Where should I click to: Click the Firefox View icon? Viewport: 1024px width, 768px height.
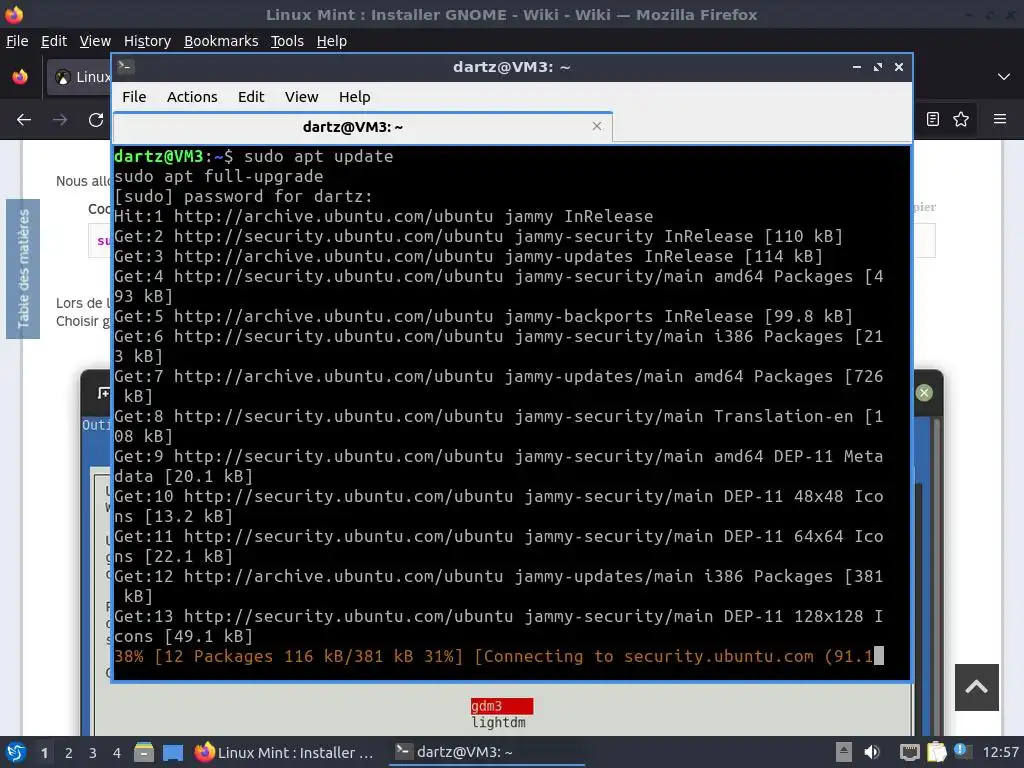pyautogui.click(x=20, y=77)
